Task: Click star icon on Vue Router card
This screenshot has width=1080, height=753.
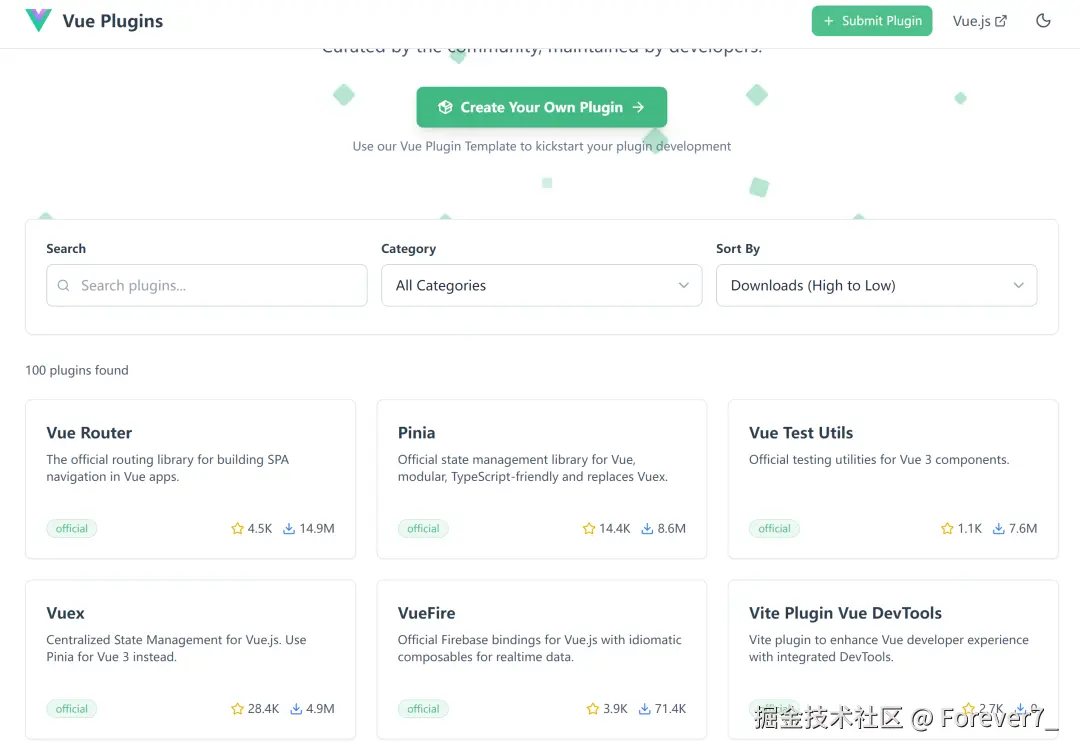Action: (238, 528)
